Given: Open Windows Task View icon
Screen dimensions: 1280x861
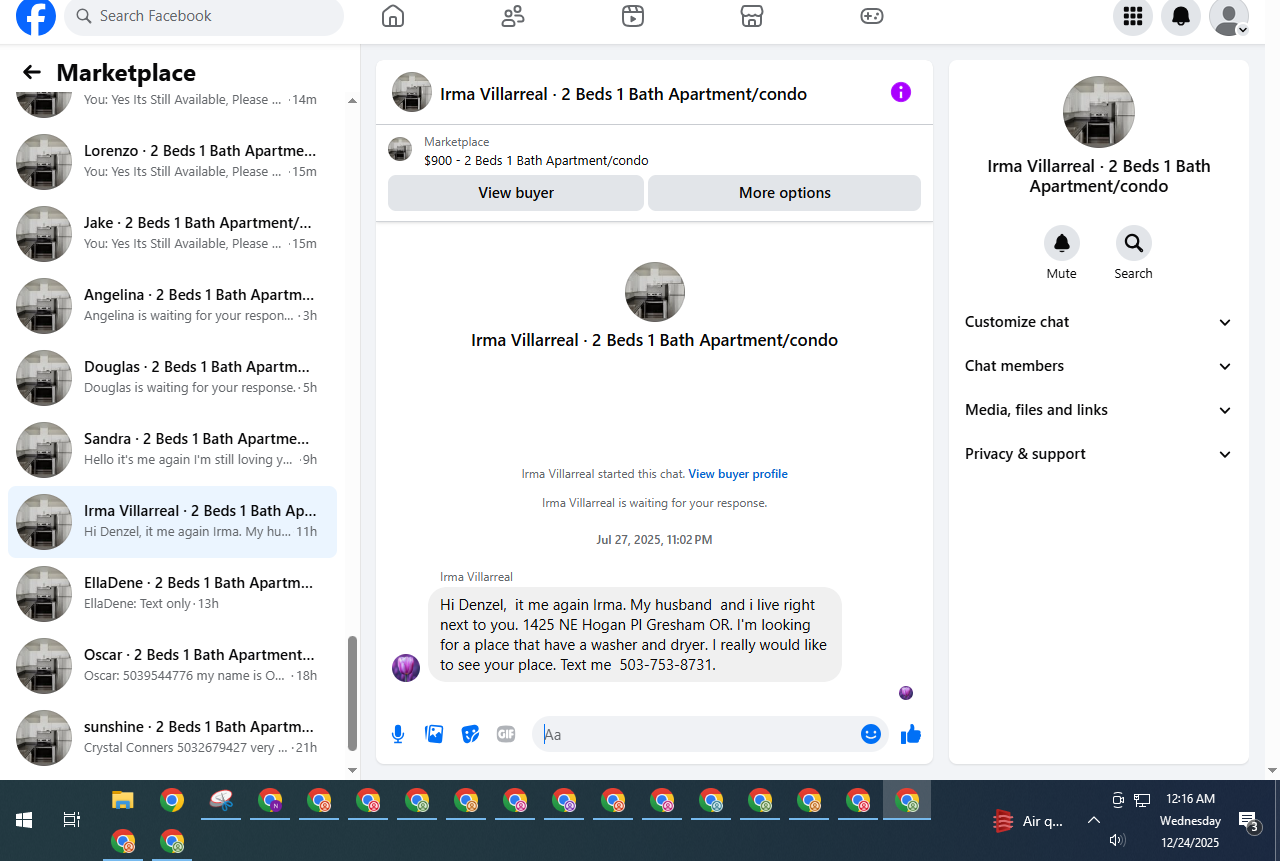Looking at the screenshot, I should 72,820.
